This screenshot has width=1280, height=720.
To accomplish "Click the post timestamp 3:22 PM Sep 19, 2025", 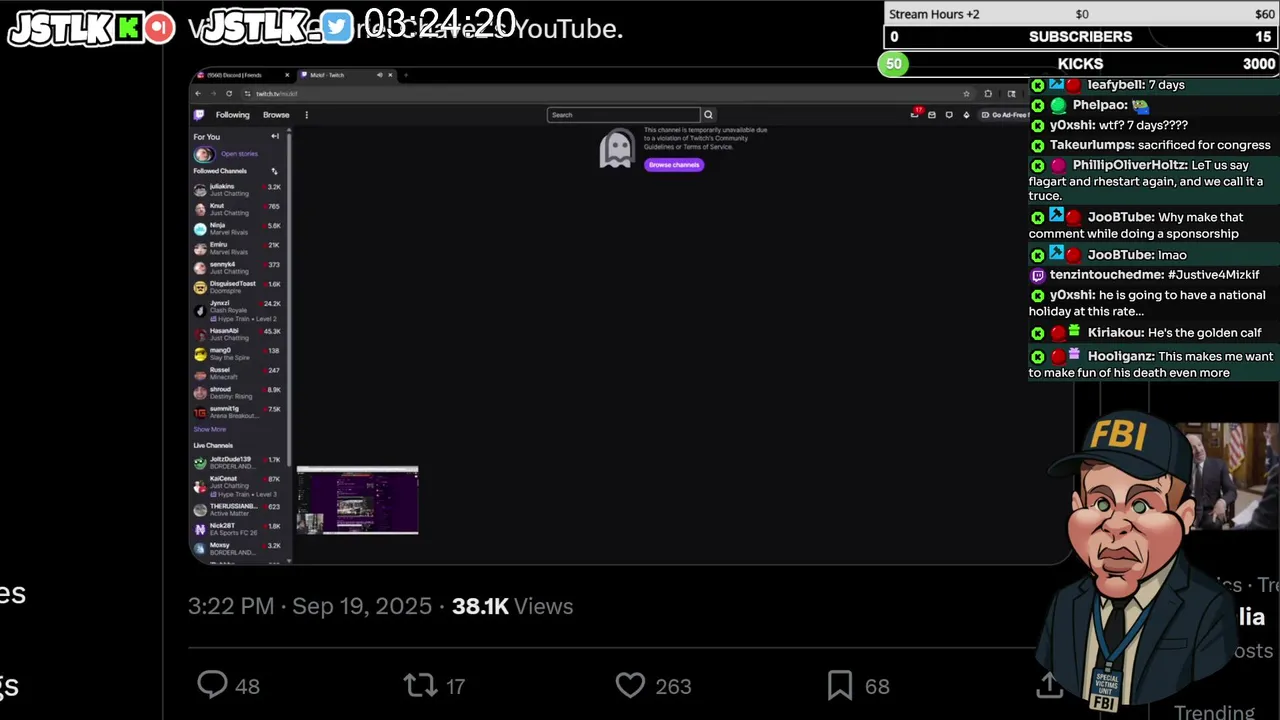I will (310, 606).
